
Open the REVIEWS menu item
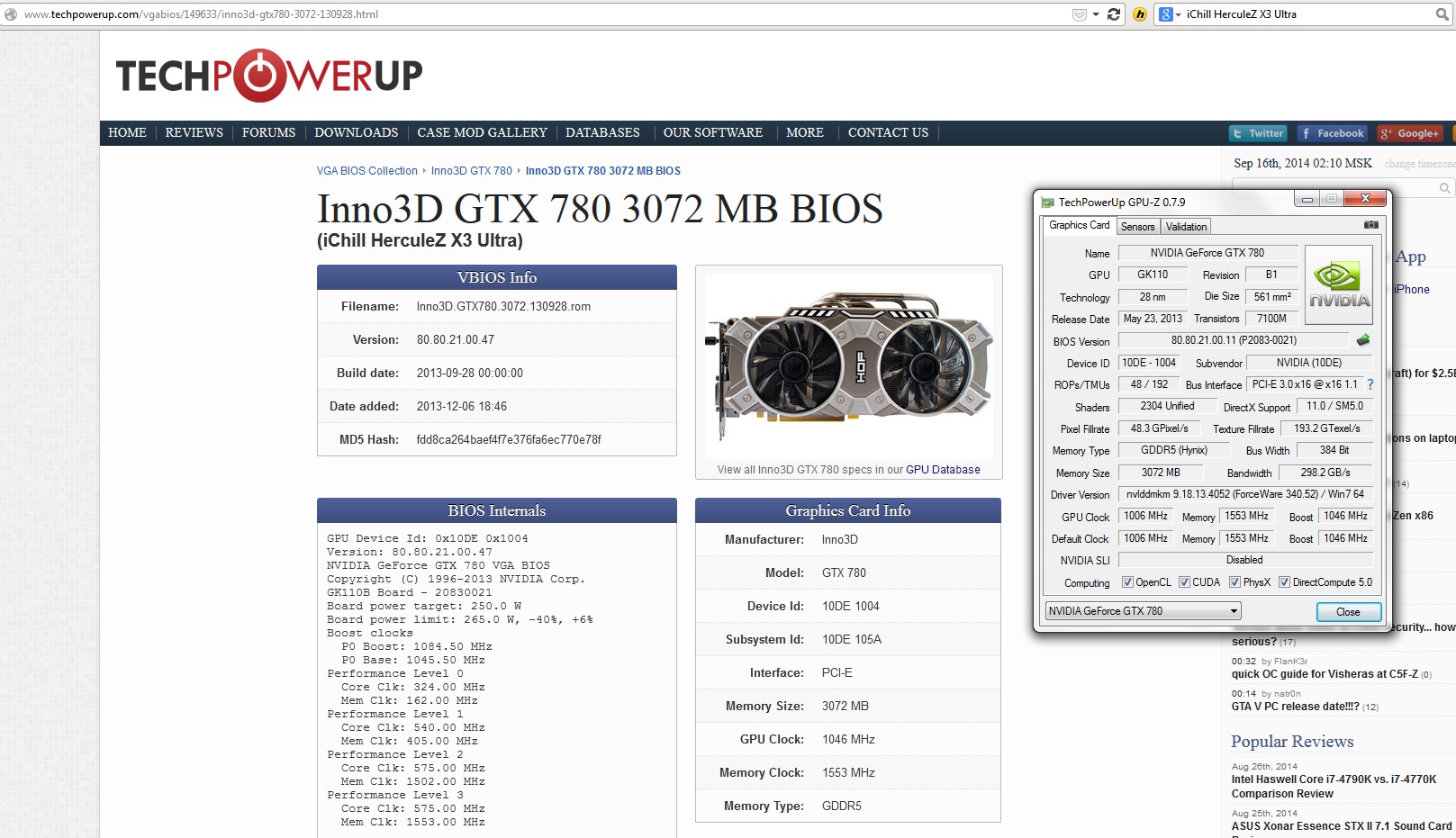point(194,132)
